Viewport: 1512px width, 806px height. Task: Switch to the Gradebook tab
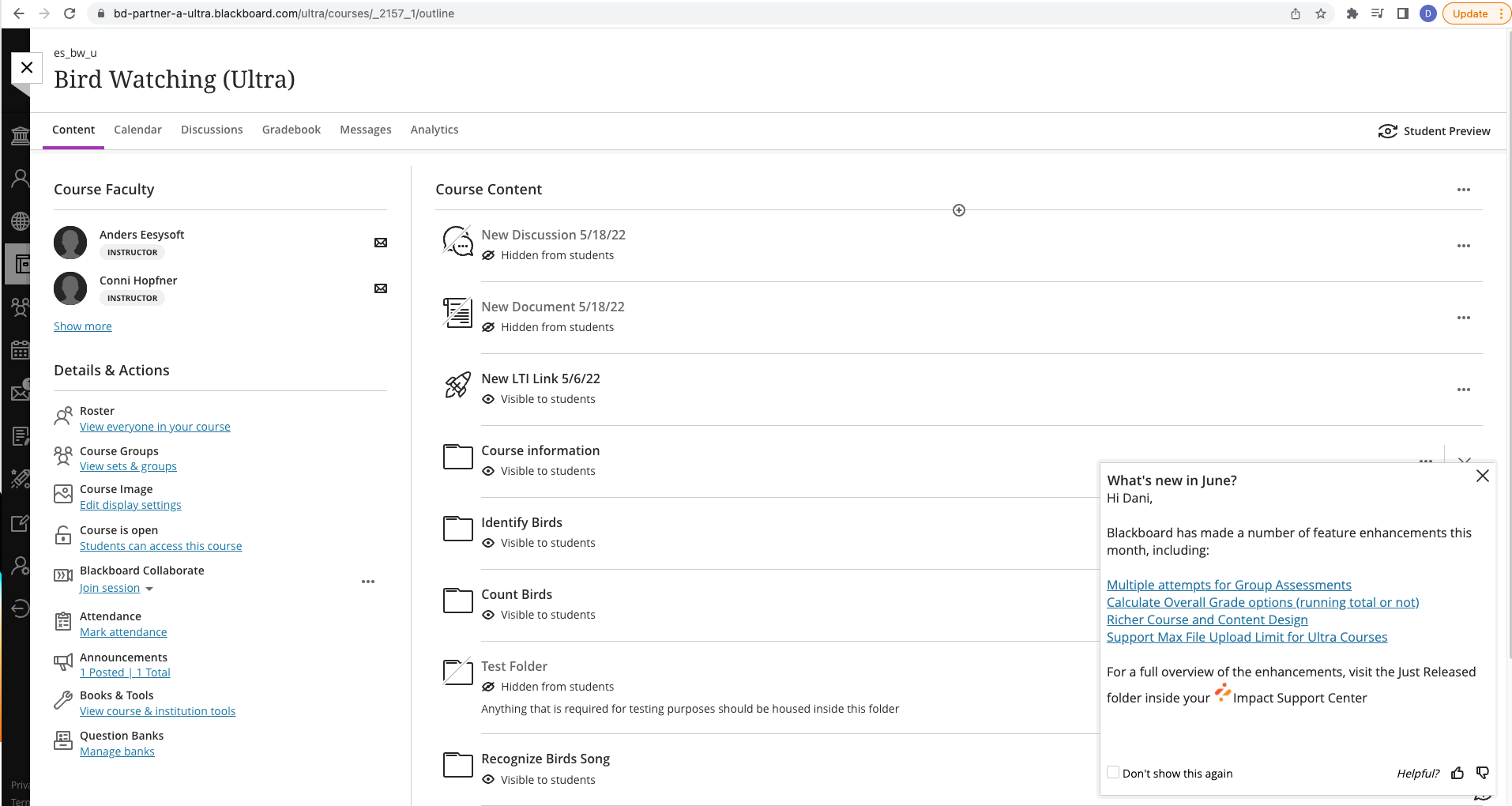tap(291, 130)
